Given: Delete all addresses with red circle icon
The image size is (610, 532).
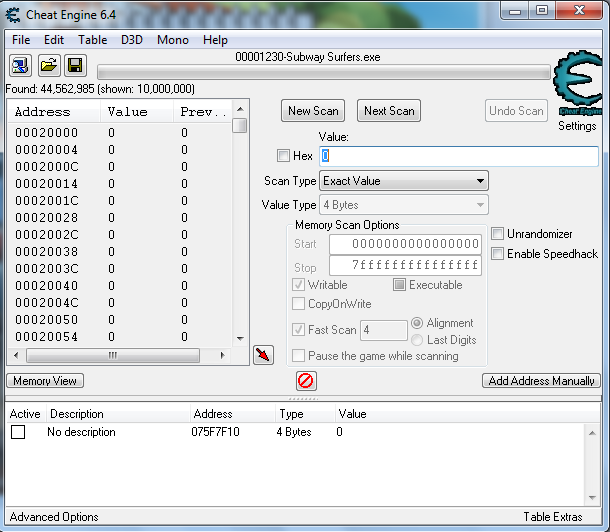Looking at the screenshot, I should pyautogui.click(x=306, y=380).
